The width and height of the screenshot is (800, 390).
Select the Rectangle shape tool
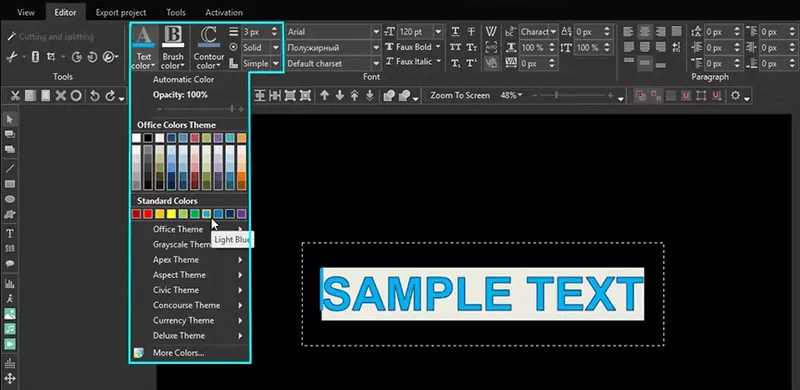click(10, 184)
